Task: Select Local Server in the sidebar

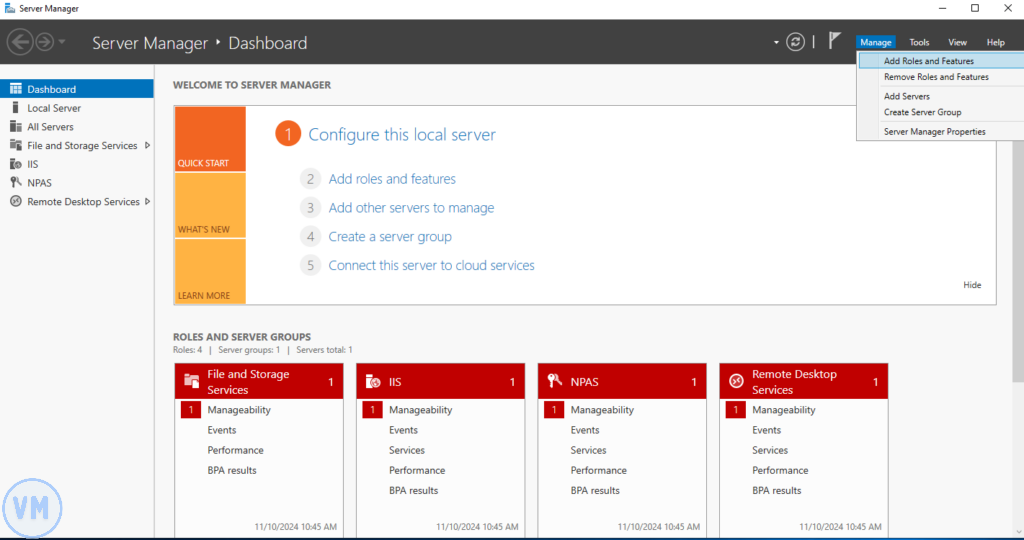Action: [x=54, y=108]
